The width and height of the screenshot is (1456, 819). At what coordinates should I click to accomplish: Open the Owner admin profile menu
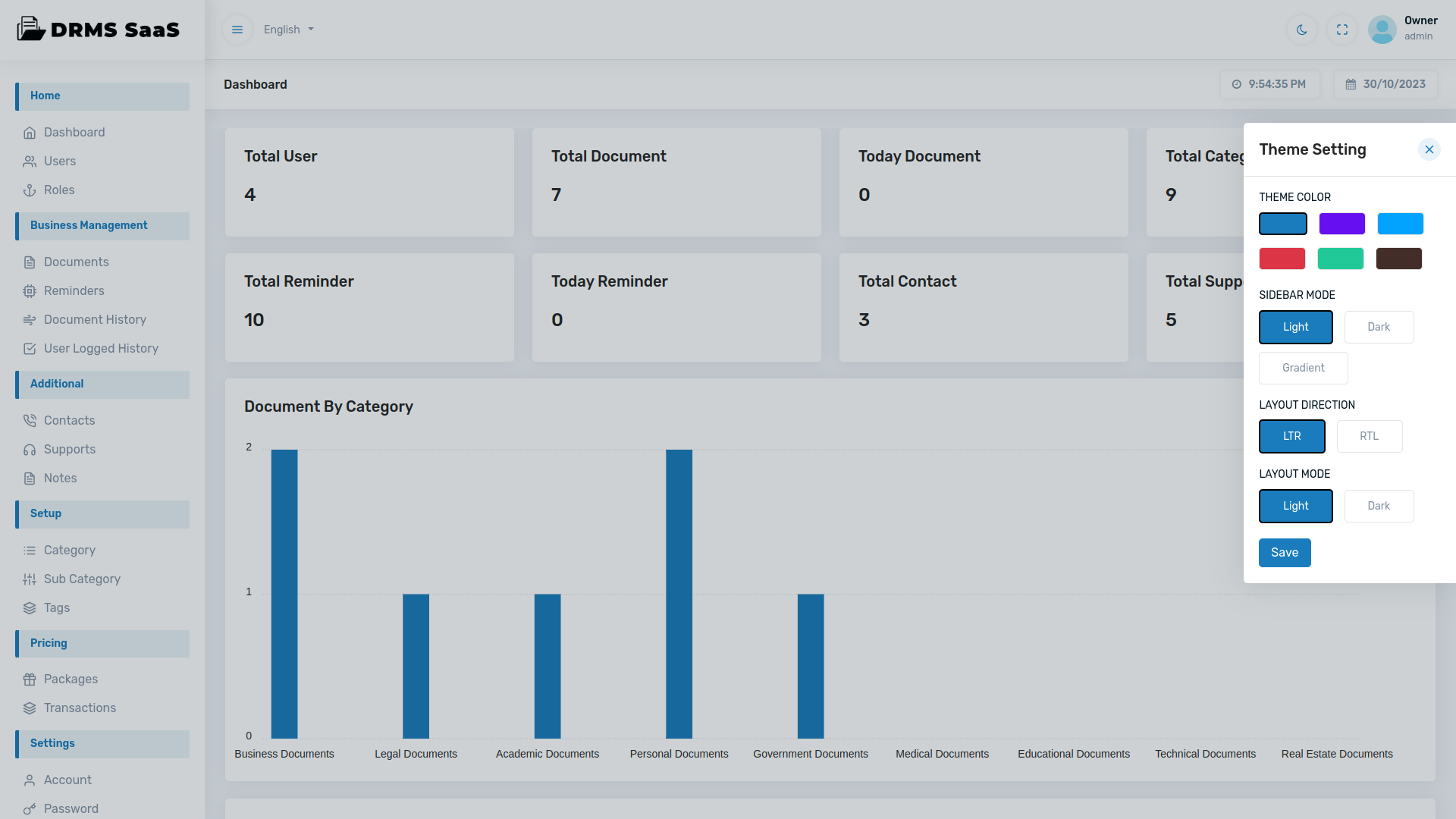click(1404, 29)
